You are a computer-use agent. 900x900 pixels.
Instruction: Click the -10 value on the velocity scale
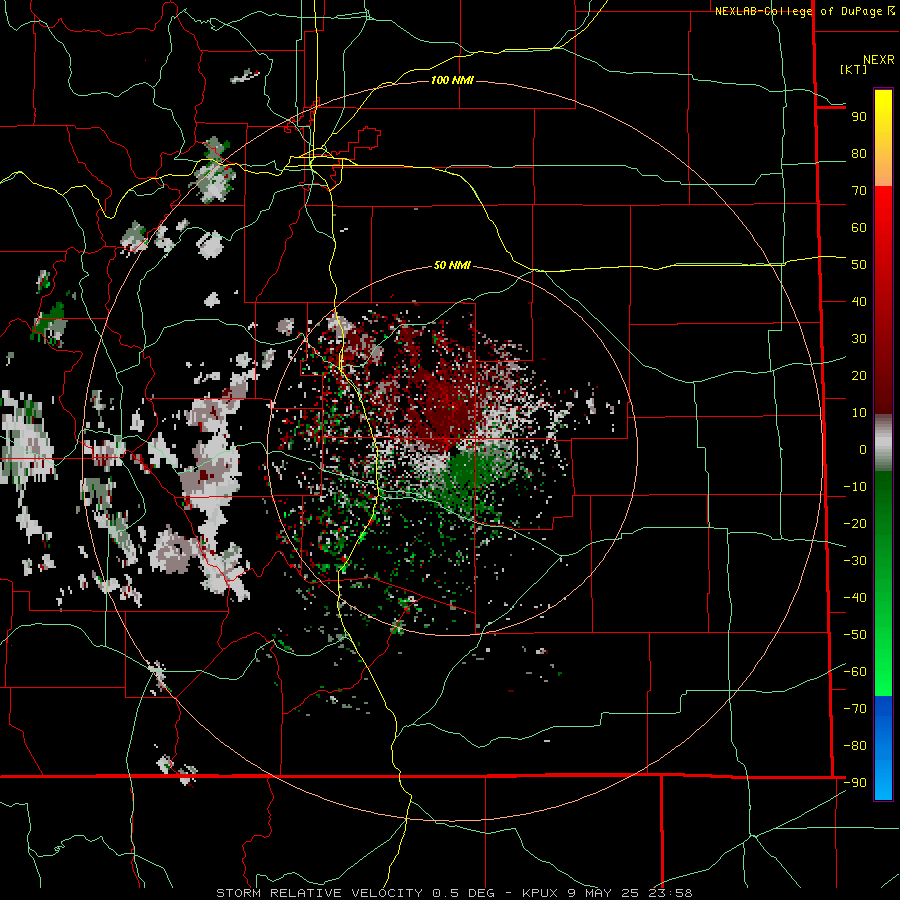[855, 487]
